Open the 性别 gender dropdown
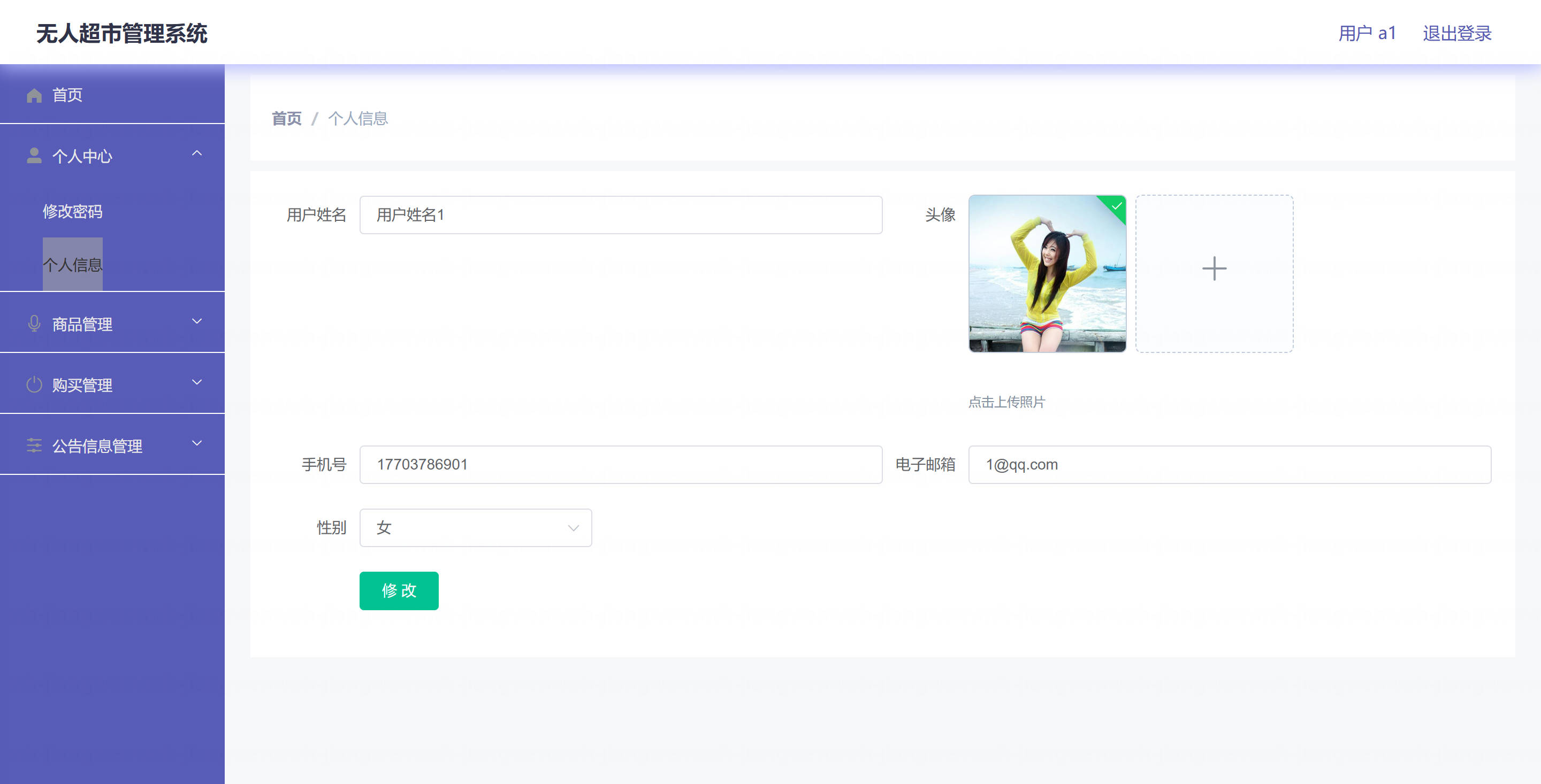1541x784 pixels. click(x=476, y=527)
